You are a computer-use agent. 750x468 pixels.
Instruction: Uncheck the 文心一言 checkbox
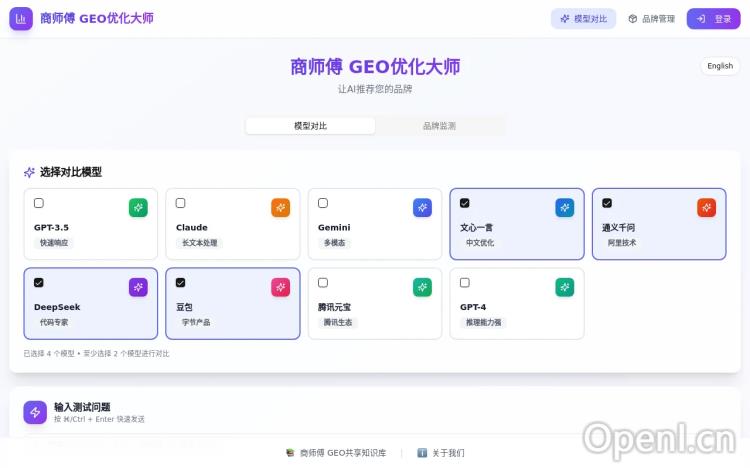click(464, 203)
